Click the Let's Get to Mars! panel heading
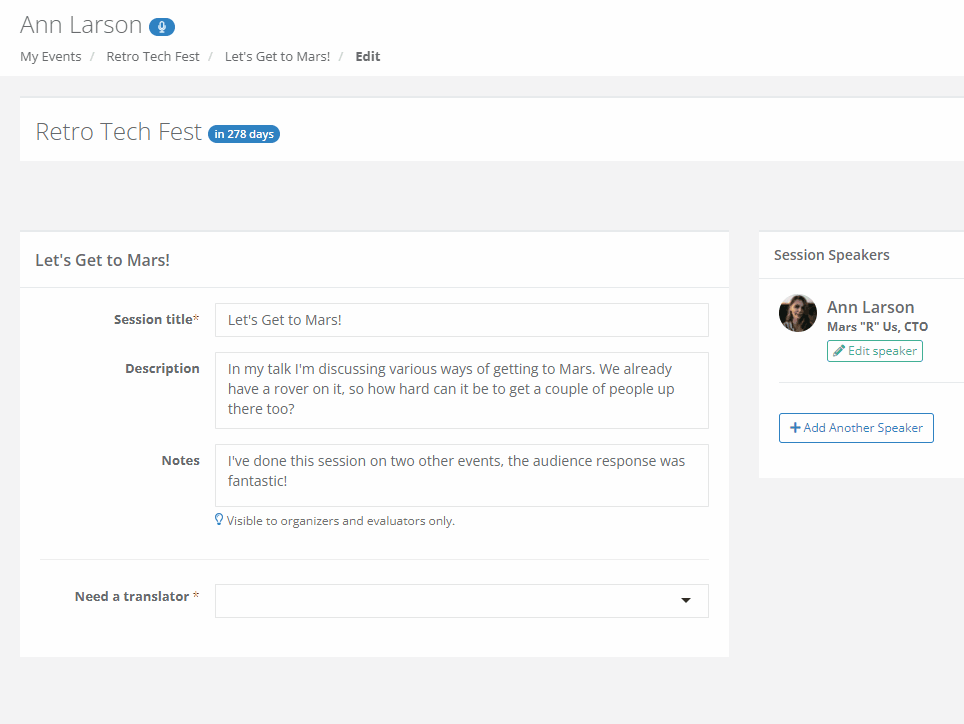The image size is (964, 724). 102,260
